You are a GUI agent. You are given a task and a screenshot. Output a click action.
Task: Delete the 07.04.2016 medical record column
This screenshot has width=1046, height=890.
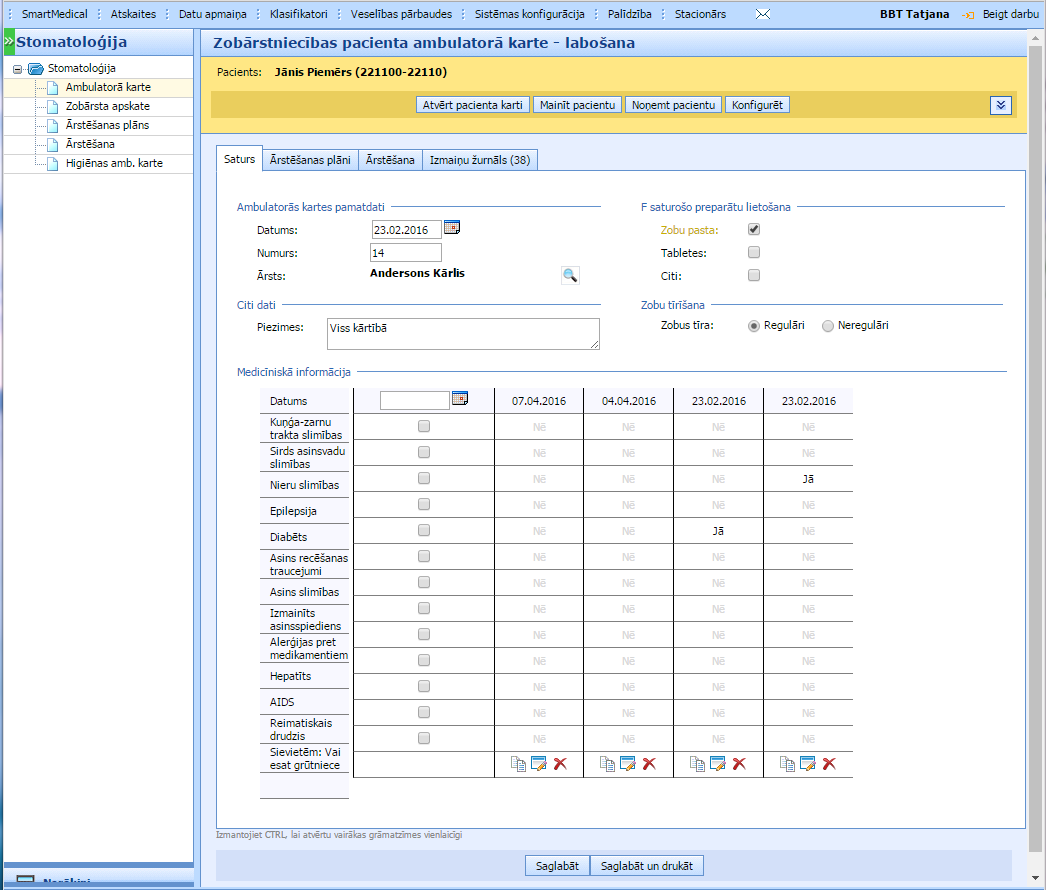pos(560,764)
